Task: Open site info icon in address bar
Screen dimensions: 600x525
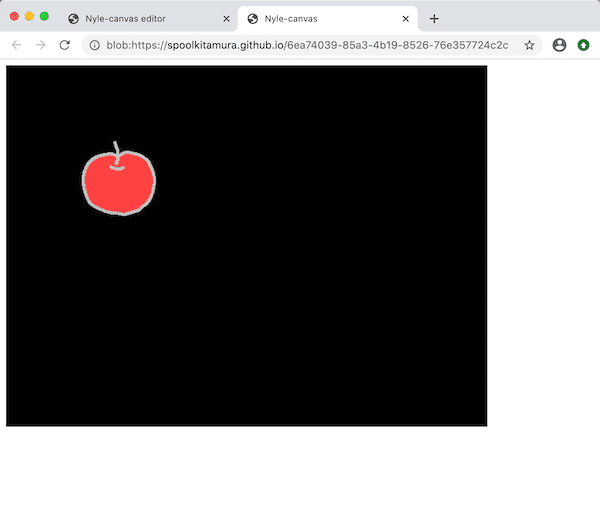Action: click(95, 45)
